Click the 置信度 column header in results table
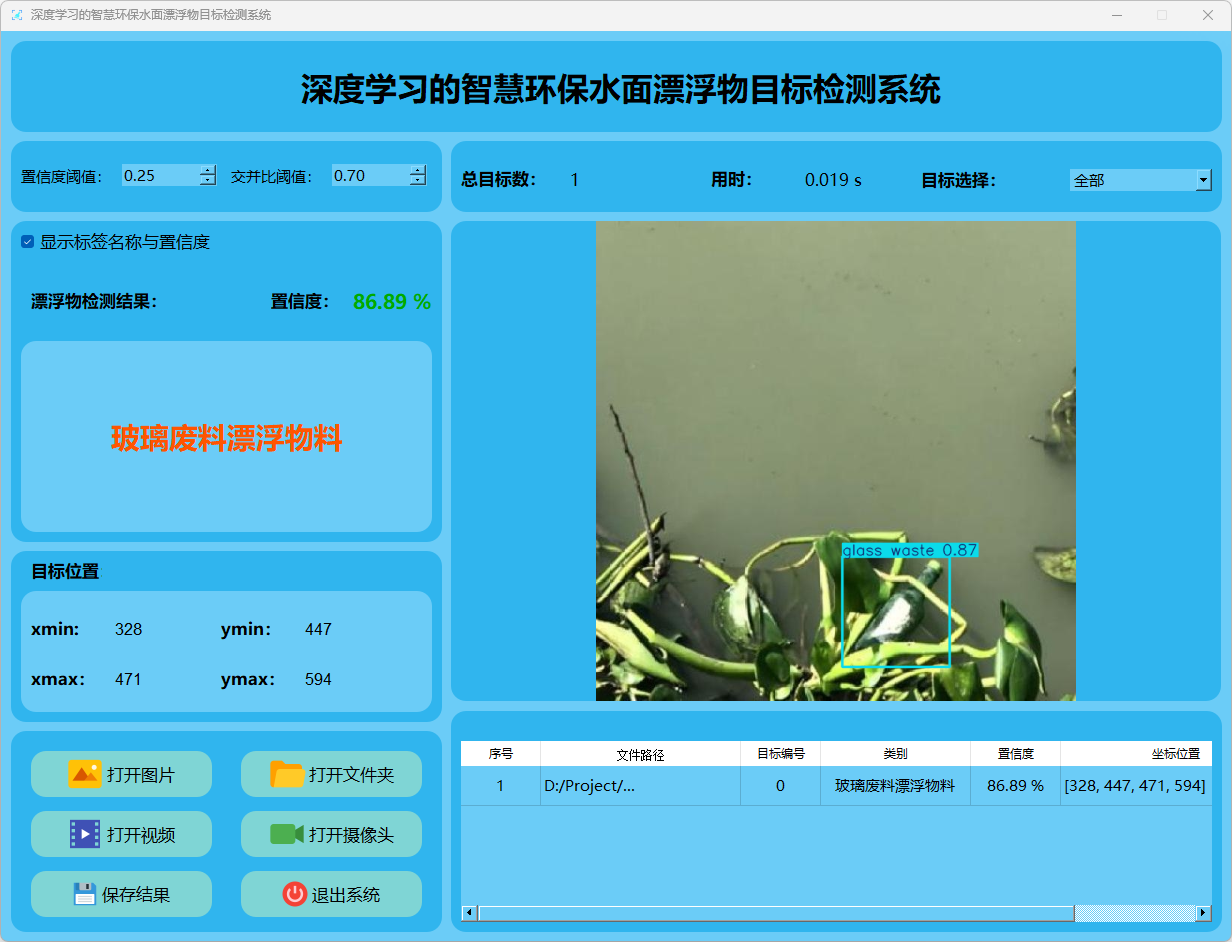Viewport: 1232px width, 942px height. pyautogui.click(x=1015, y=754)
